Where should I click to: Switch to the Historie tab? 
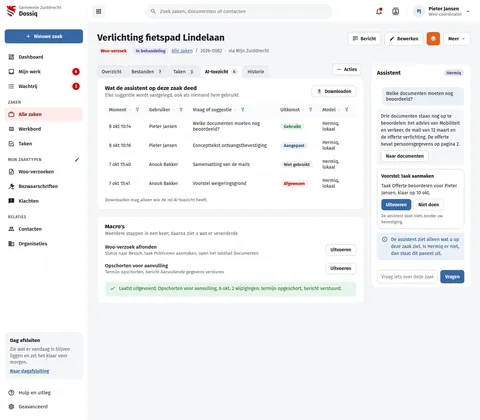[256, 72]
